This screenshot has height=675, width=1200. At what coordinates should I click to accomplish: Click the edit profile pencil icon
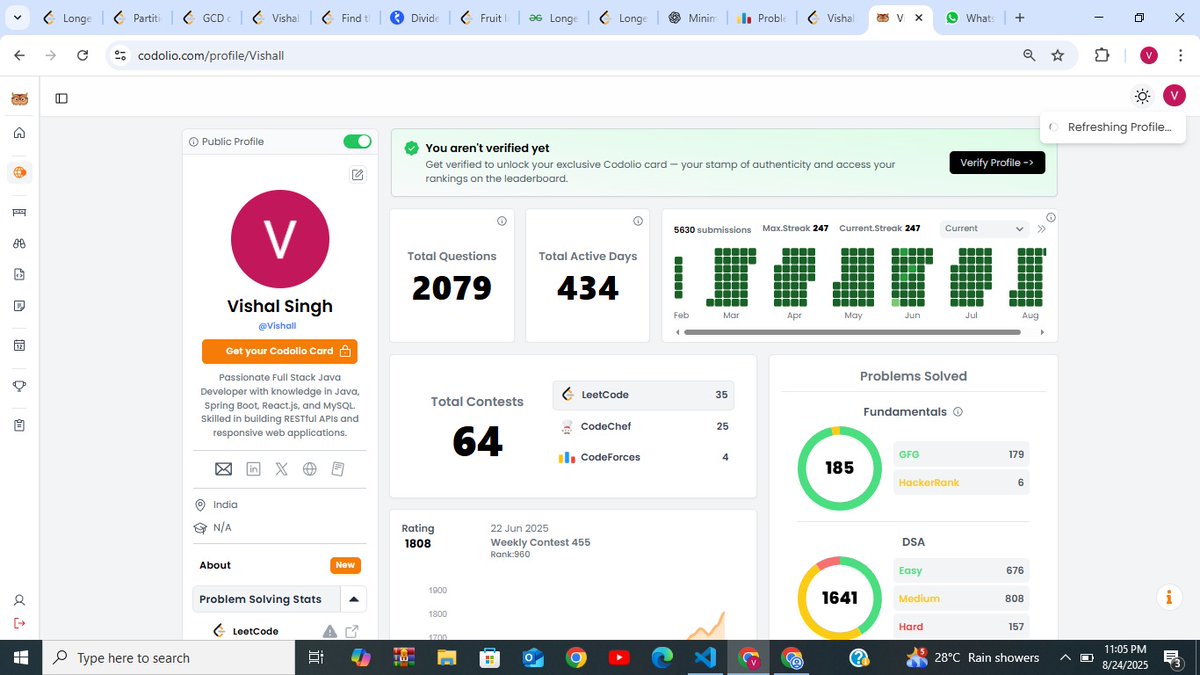pyautogui.click(x=357, y=175)
